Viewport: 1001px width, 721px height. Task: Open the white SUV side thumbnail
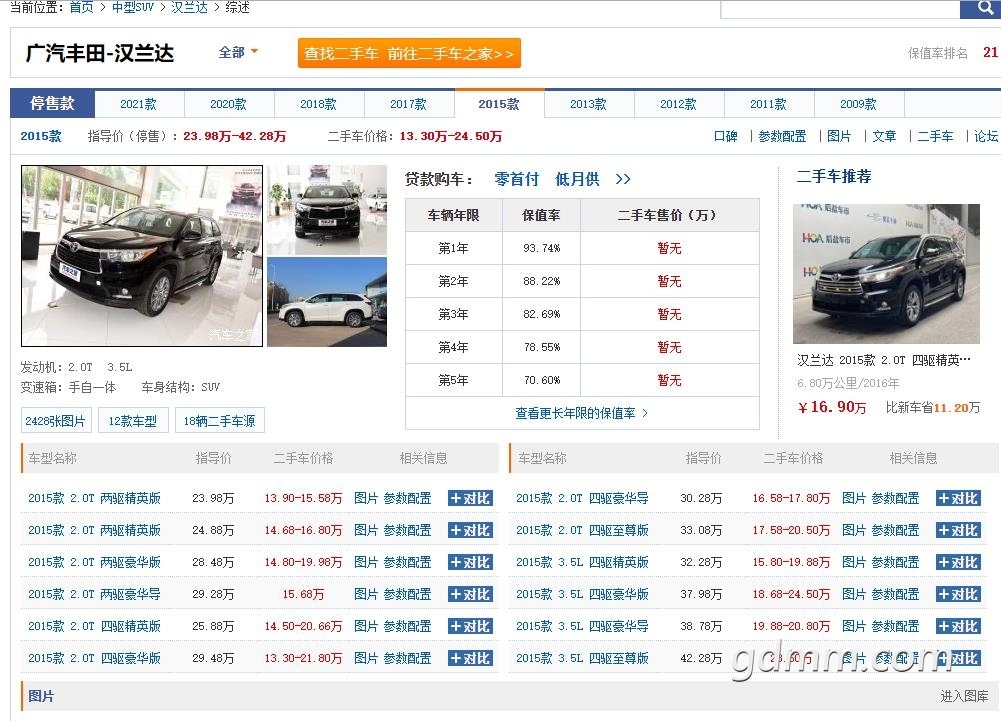pos(327,302)
